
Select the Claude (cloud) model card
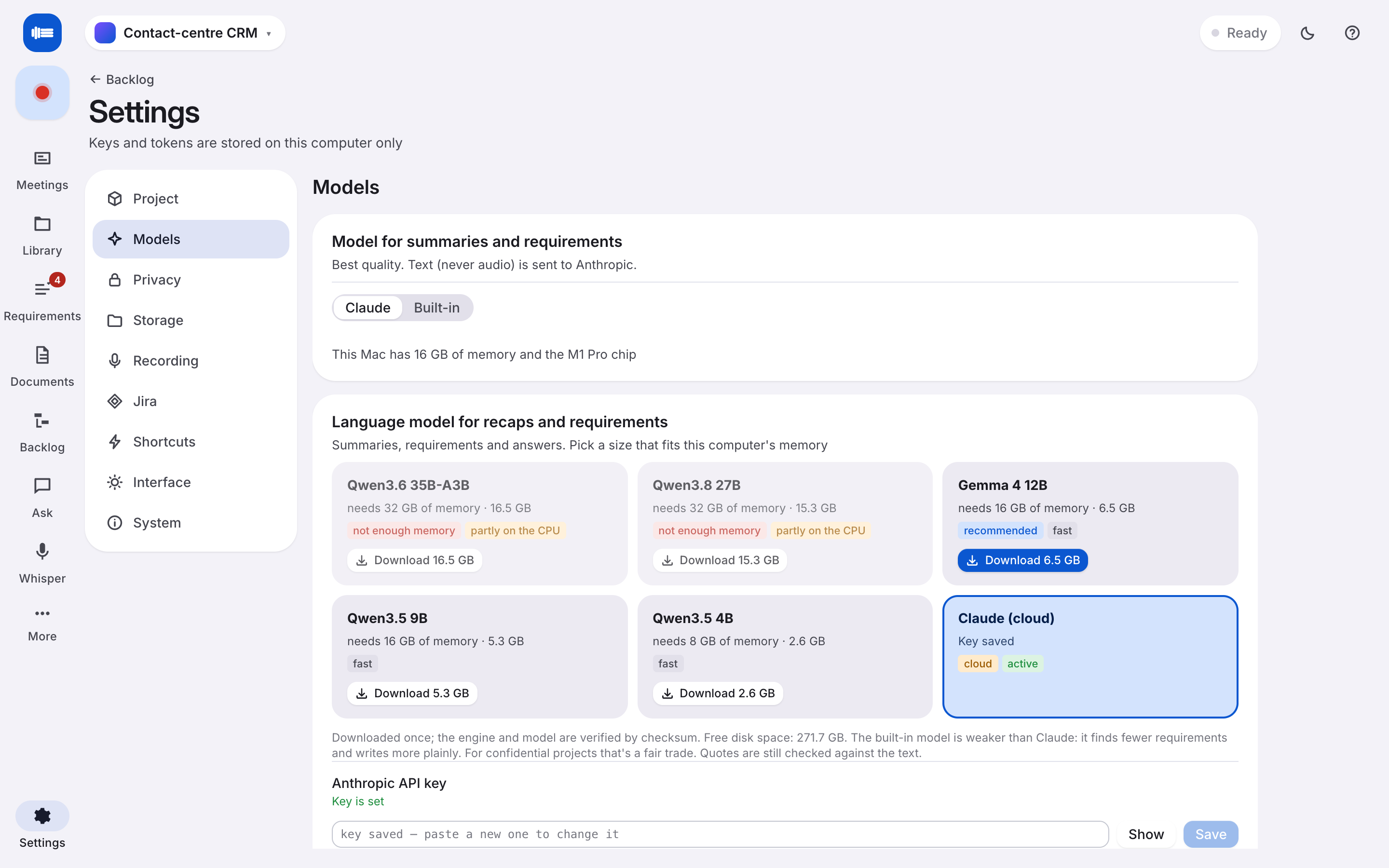[1090, 656]
